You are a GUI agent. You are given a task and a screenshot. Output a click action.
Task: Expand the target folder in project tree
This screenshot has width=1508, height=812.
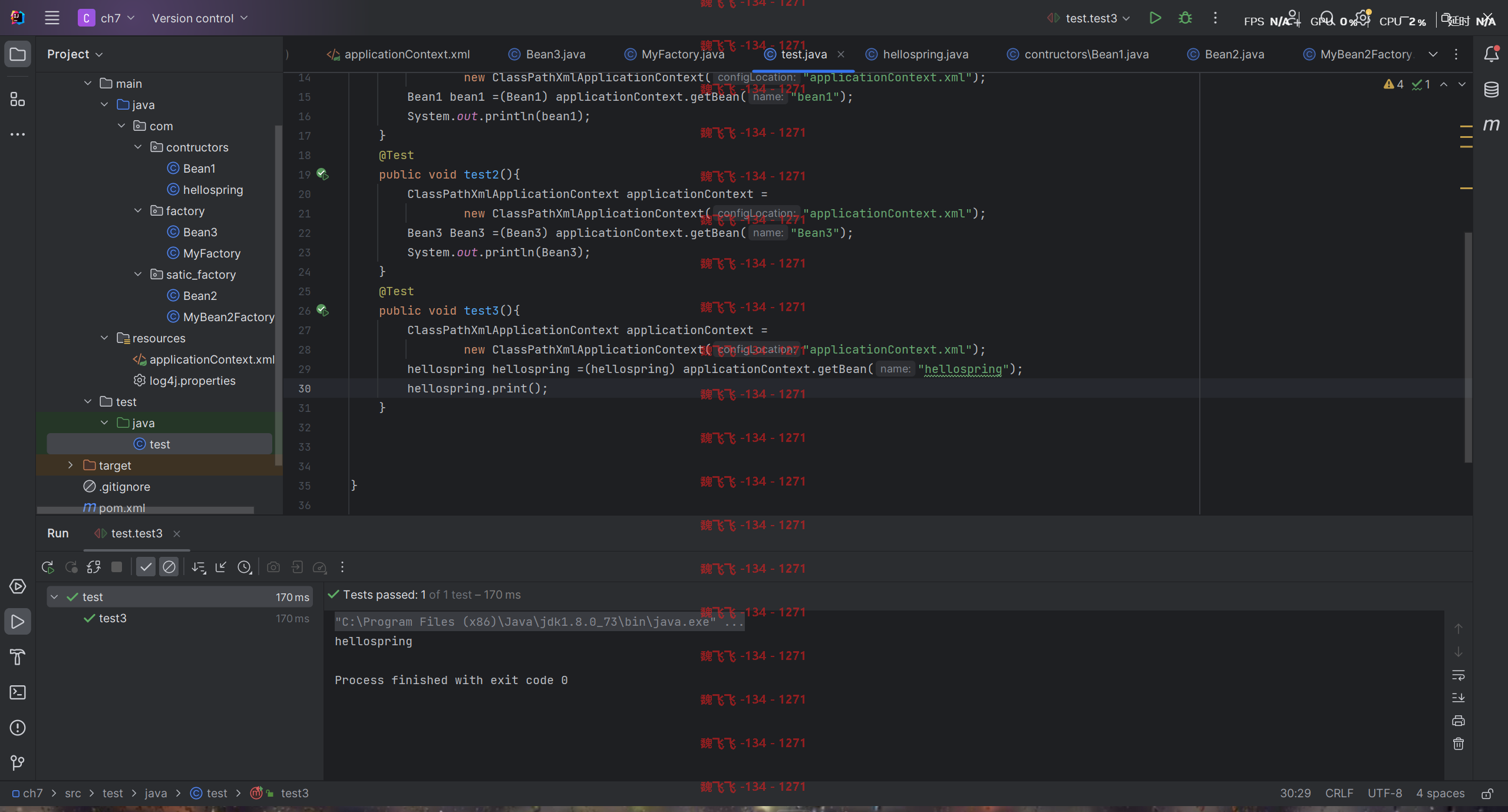(71, 465)
